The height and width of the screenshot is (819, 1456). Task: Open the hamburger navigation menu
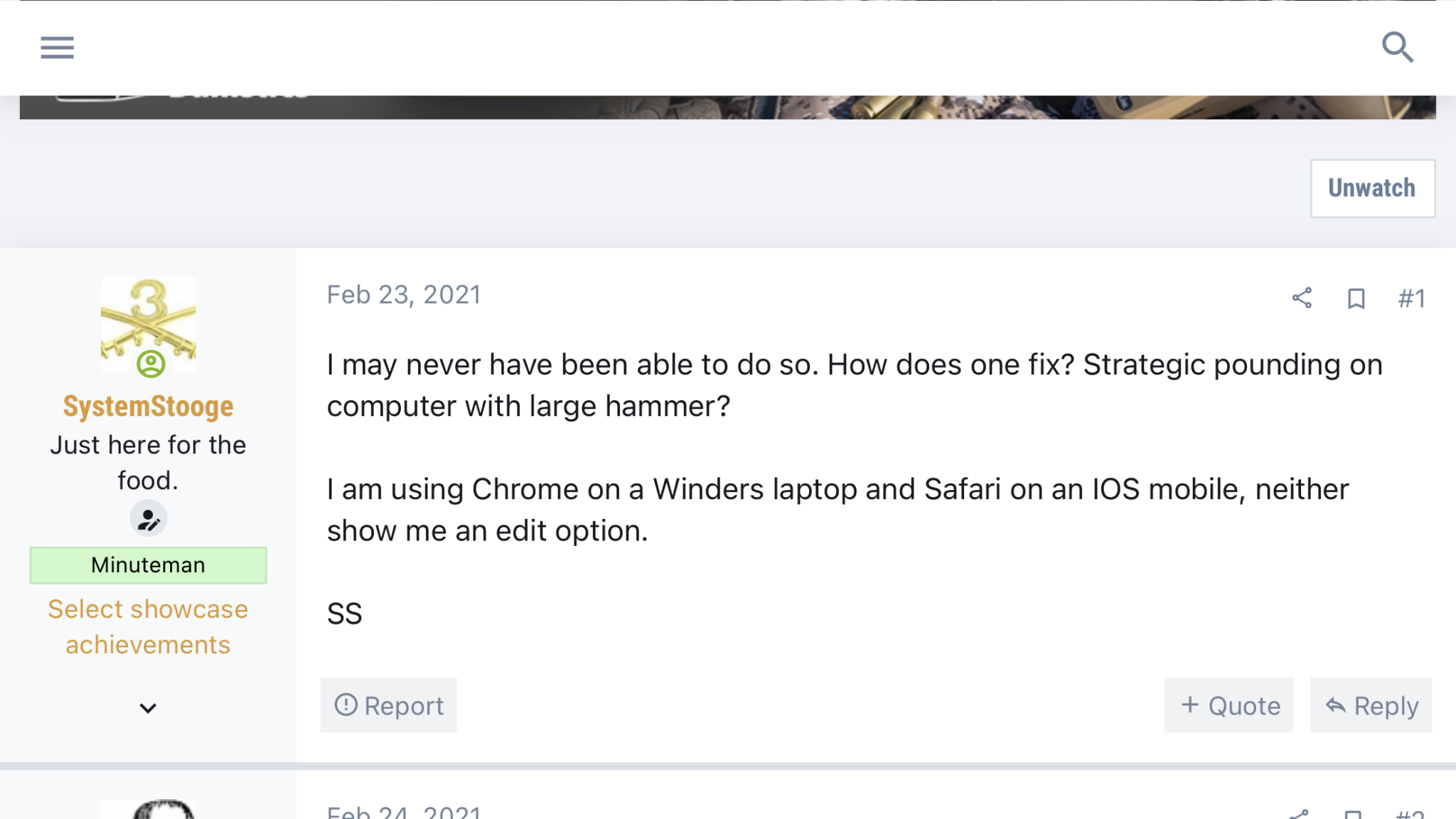[57, 48]
